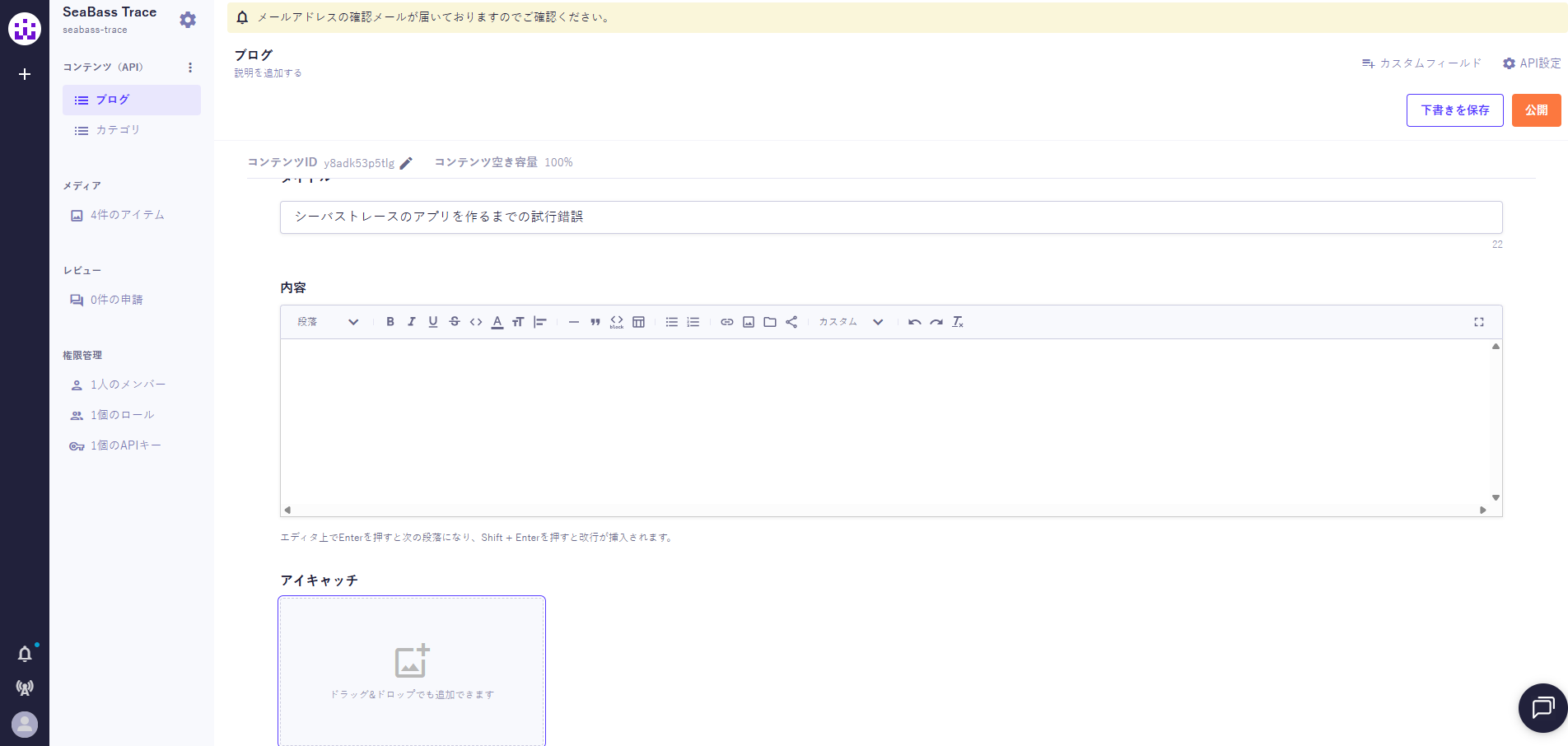This screenshot has width=1568, height=746.
Task: Create numbered list
Action: 693,322
